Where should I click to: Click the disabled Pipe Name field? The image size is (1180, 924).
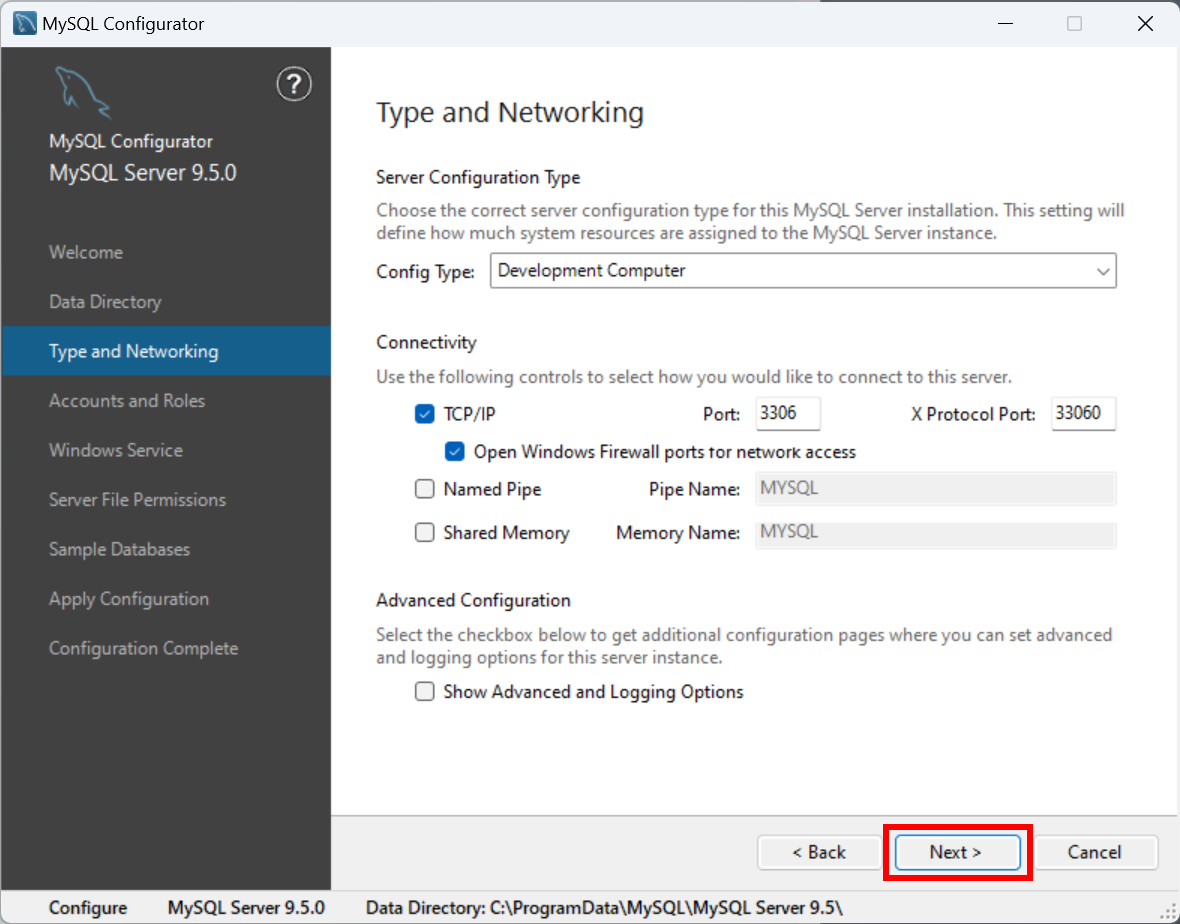tap(935, 489)
